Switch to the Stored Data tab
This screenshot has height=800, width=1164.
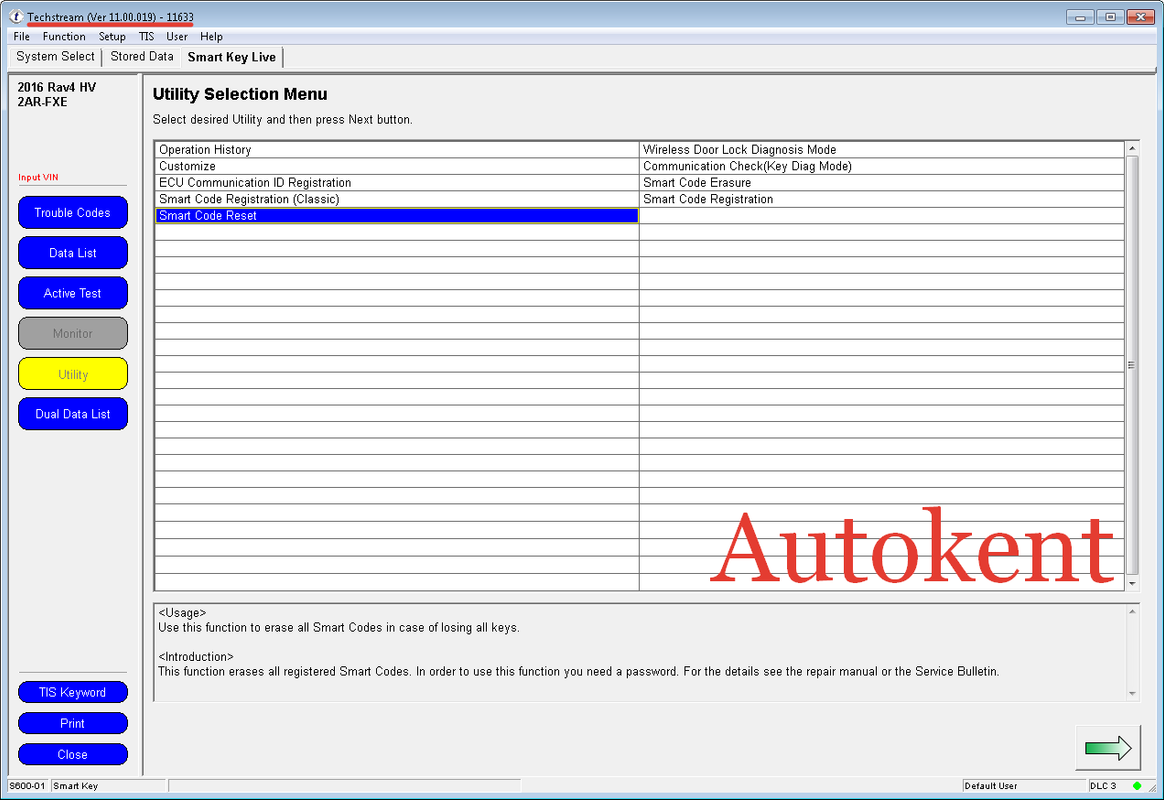click(x=142, y=56)
